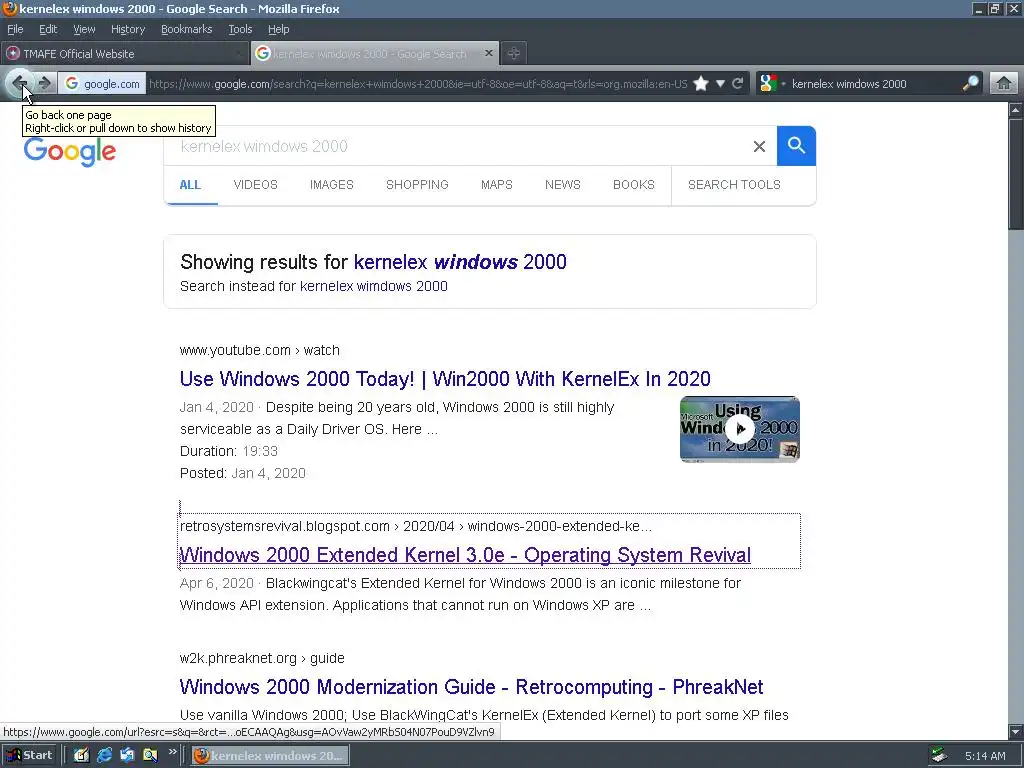Screen dimensions: 1024x768
Task: Switch to BOOKS results
Action: coord(633,185)
